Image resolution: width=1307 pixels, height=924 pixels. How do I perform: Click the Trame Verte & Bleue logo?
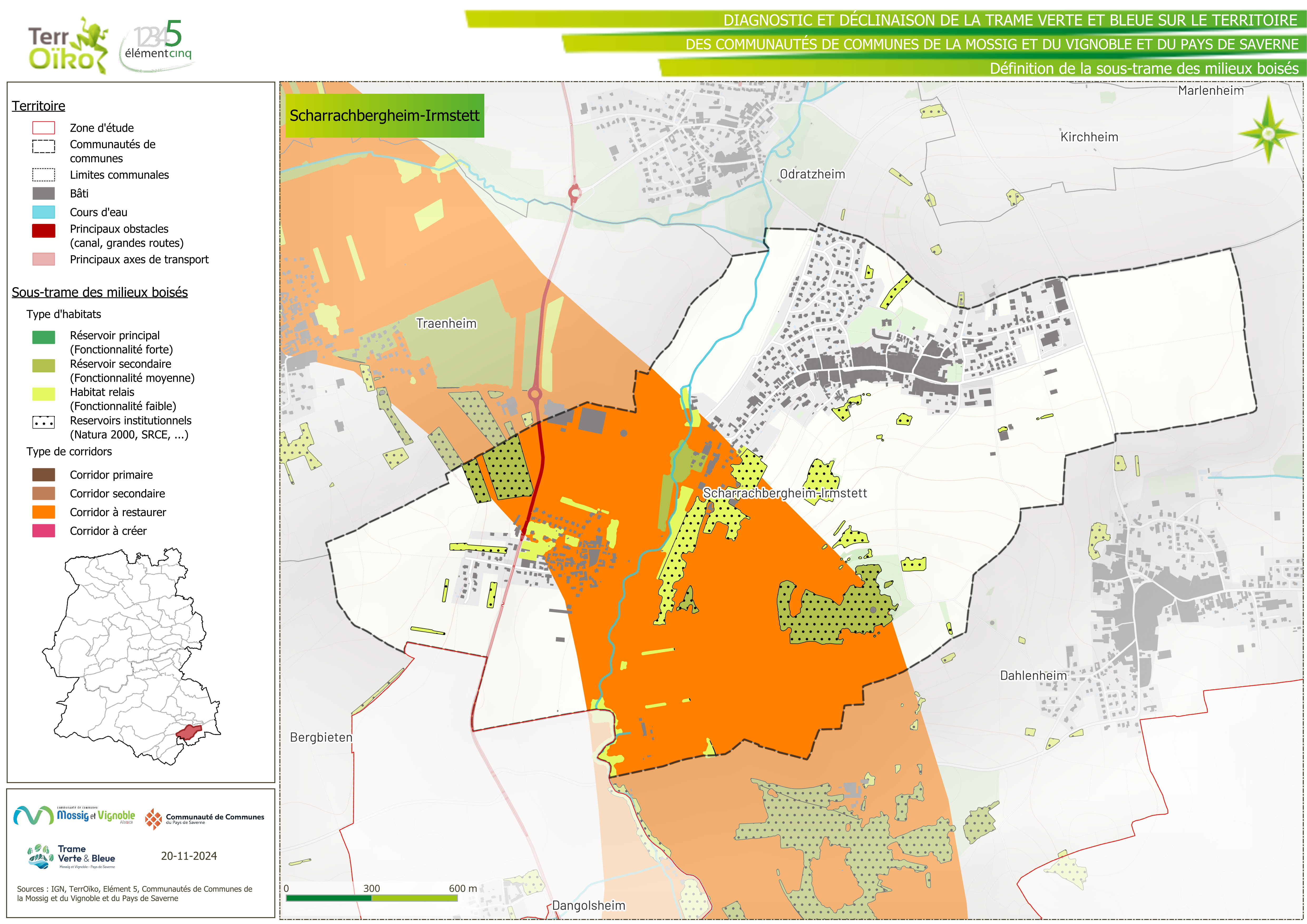click(x=72, y=856)
